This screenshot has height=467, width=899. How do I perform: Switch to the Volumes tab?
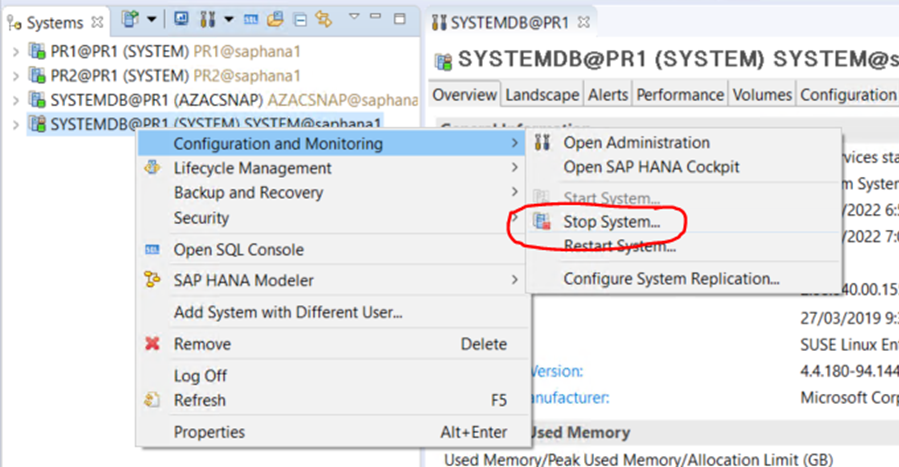tap(762, 95)
